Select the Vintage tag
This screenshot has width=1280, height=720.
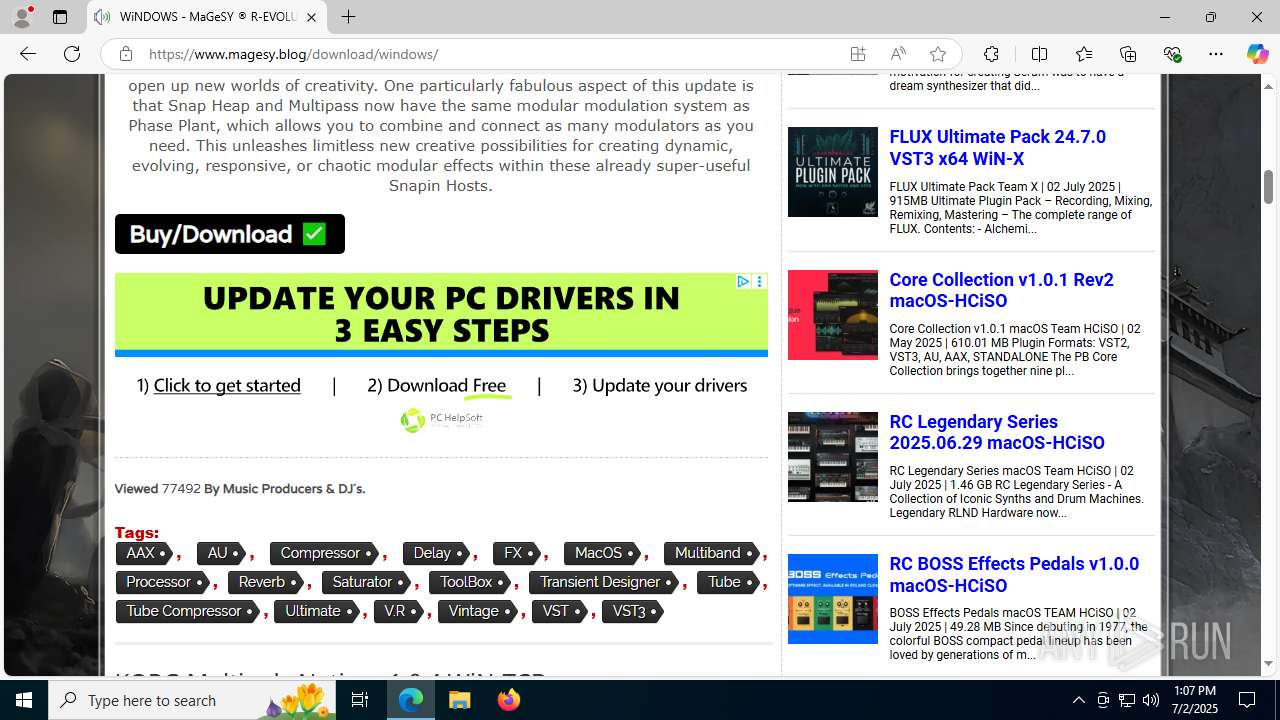(479, 611)
